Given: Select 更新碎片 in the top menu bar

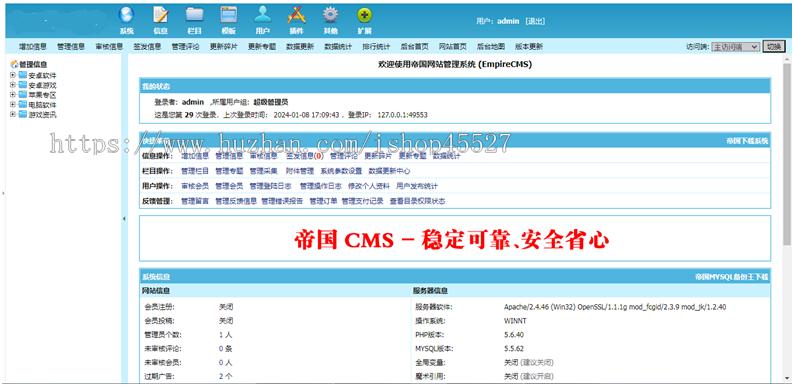Looking at the screenshot, I should pos(223,47).
